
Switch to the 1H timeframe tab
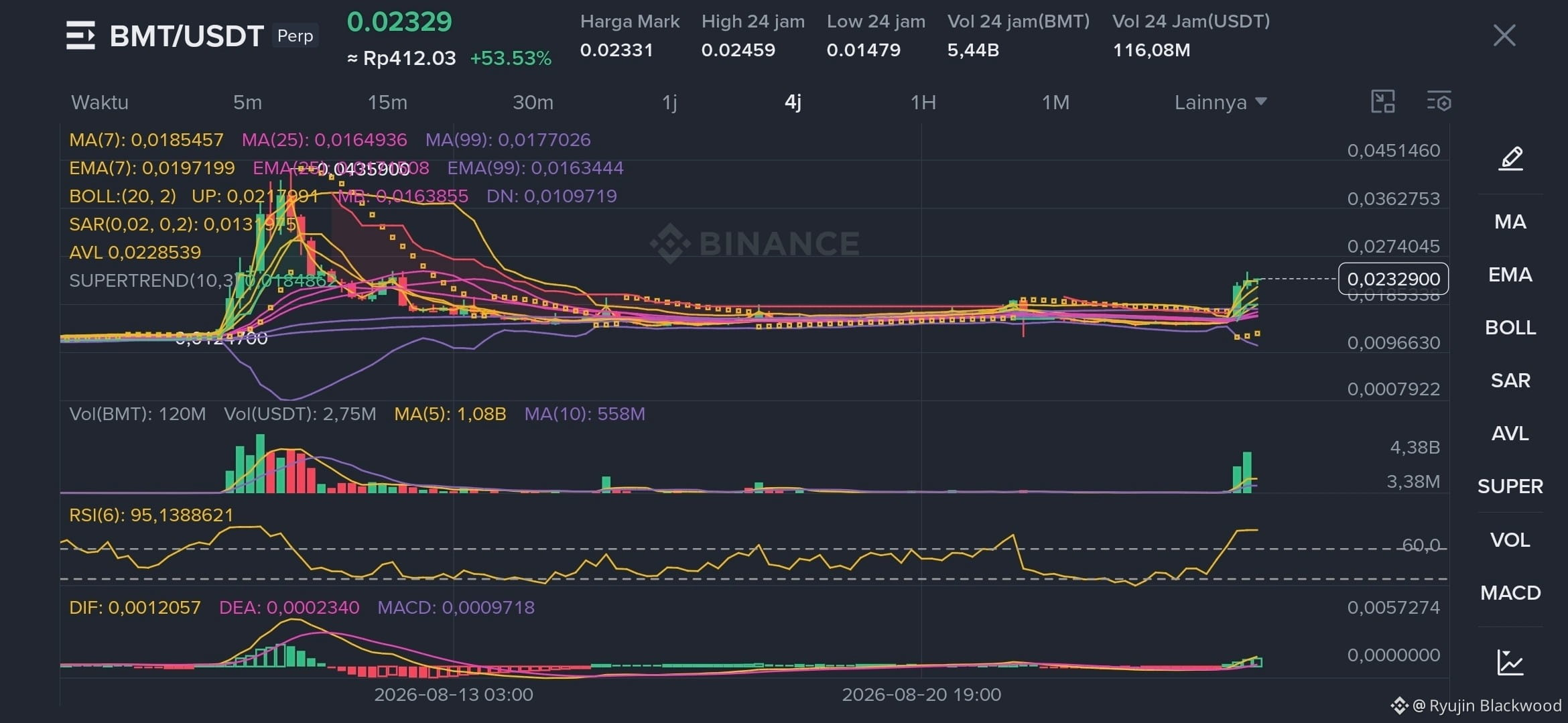(x=923, y=103)
